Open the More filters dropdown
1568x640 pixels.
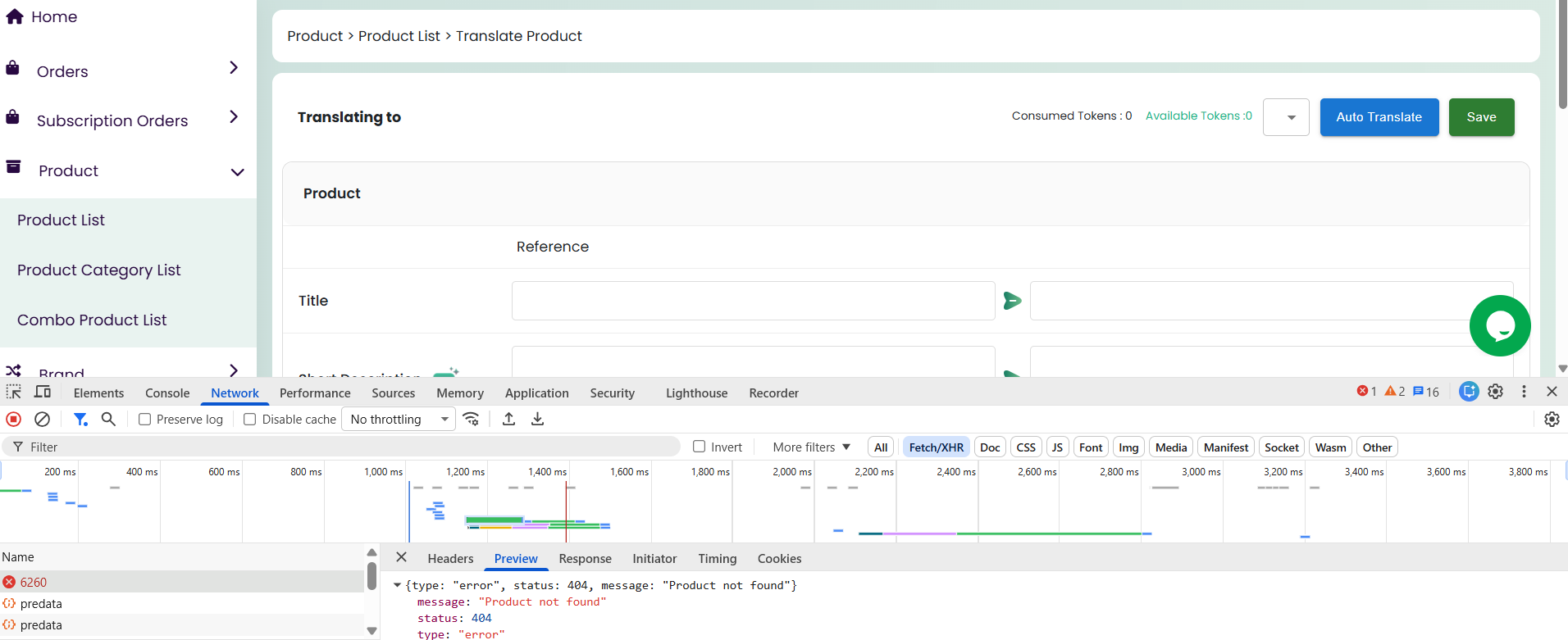(x=811, y=447)
